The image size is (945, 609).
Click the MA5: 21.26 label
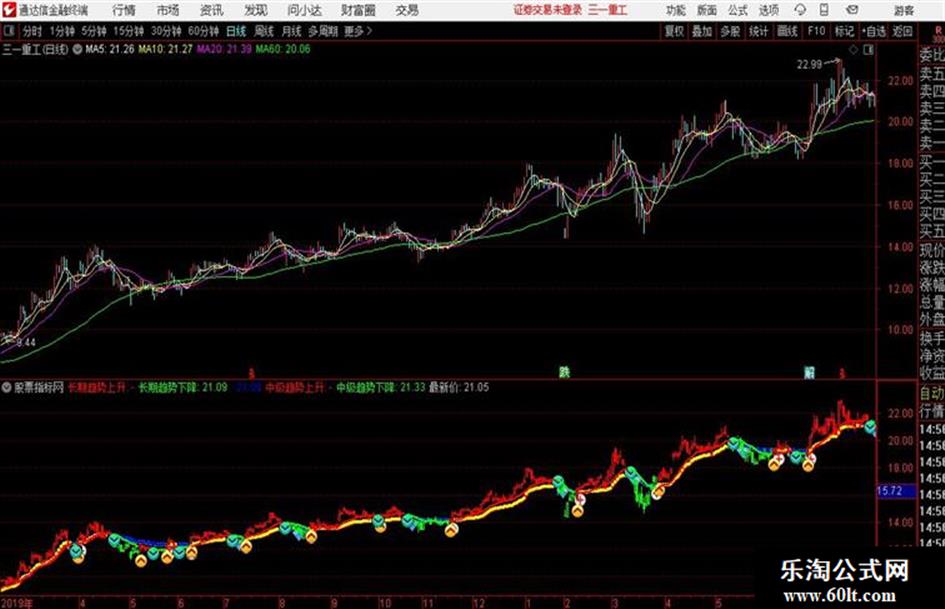[x=110, y=49]
